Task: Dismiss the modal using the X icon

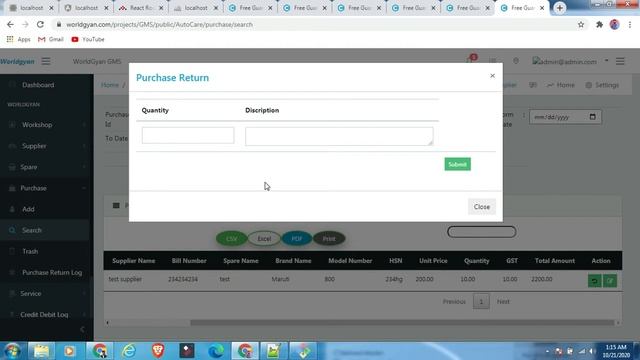Action: [x=492, y=76]
